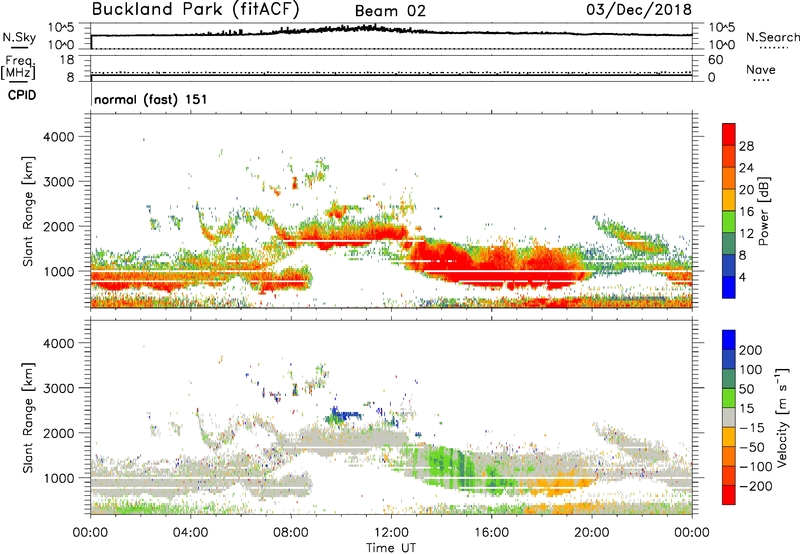
Task: Click the '08:00' time axis tick label
Action: [x=291, y=533]
